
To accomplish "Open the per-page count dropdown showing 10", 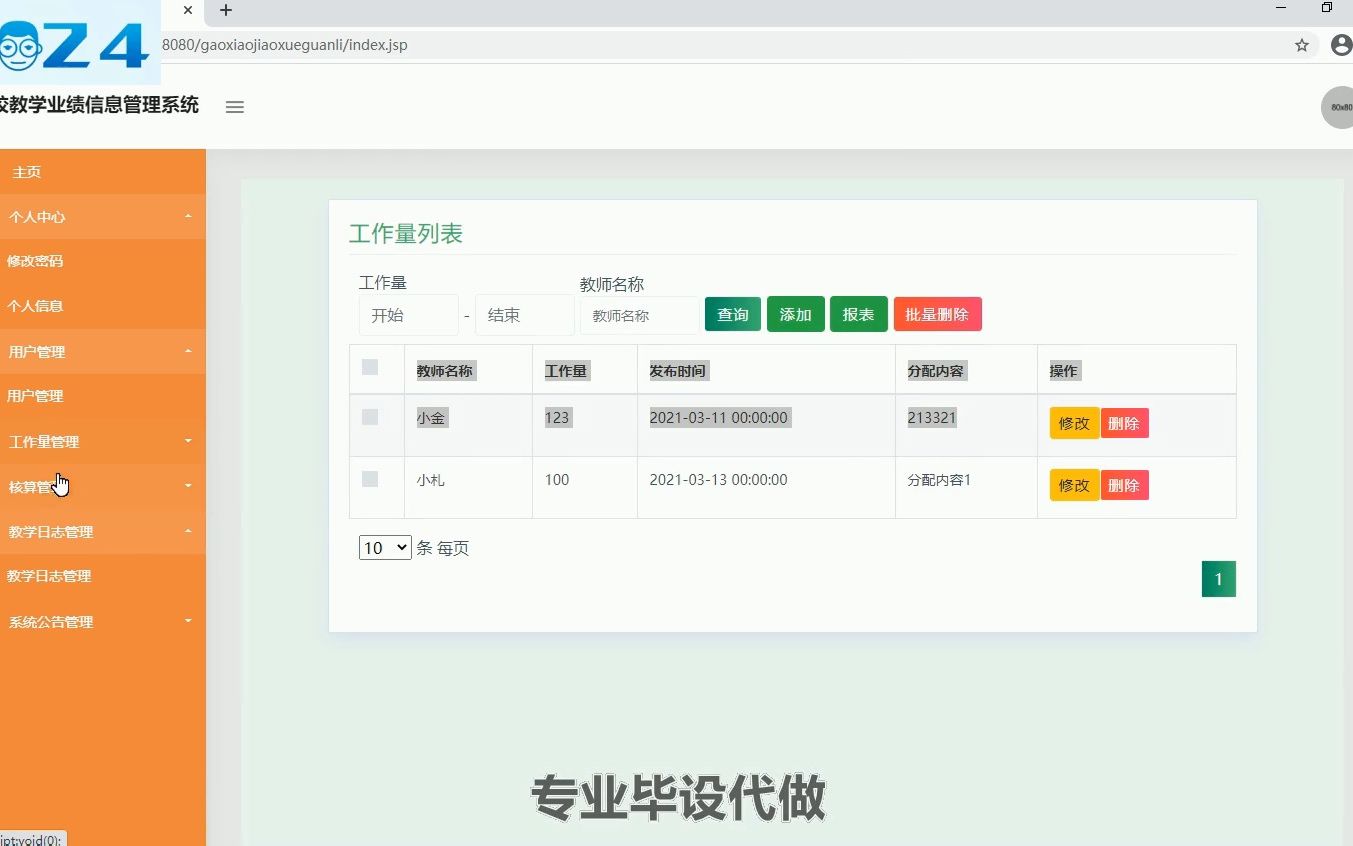I will [x=384, y=547].
